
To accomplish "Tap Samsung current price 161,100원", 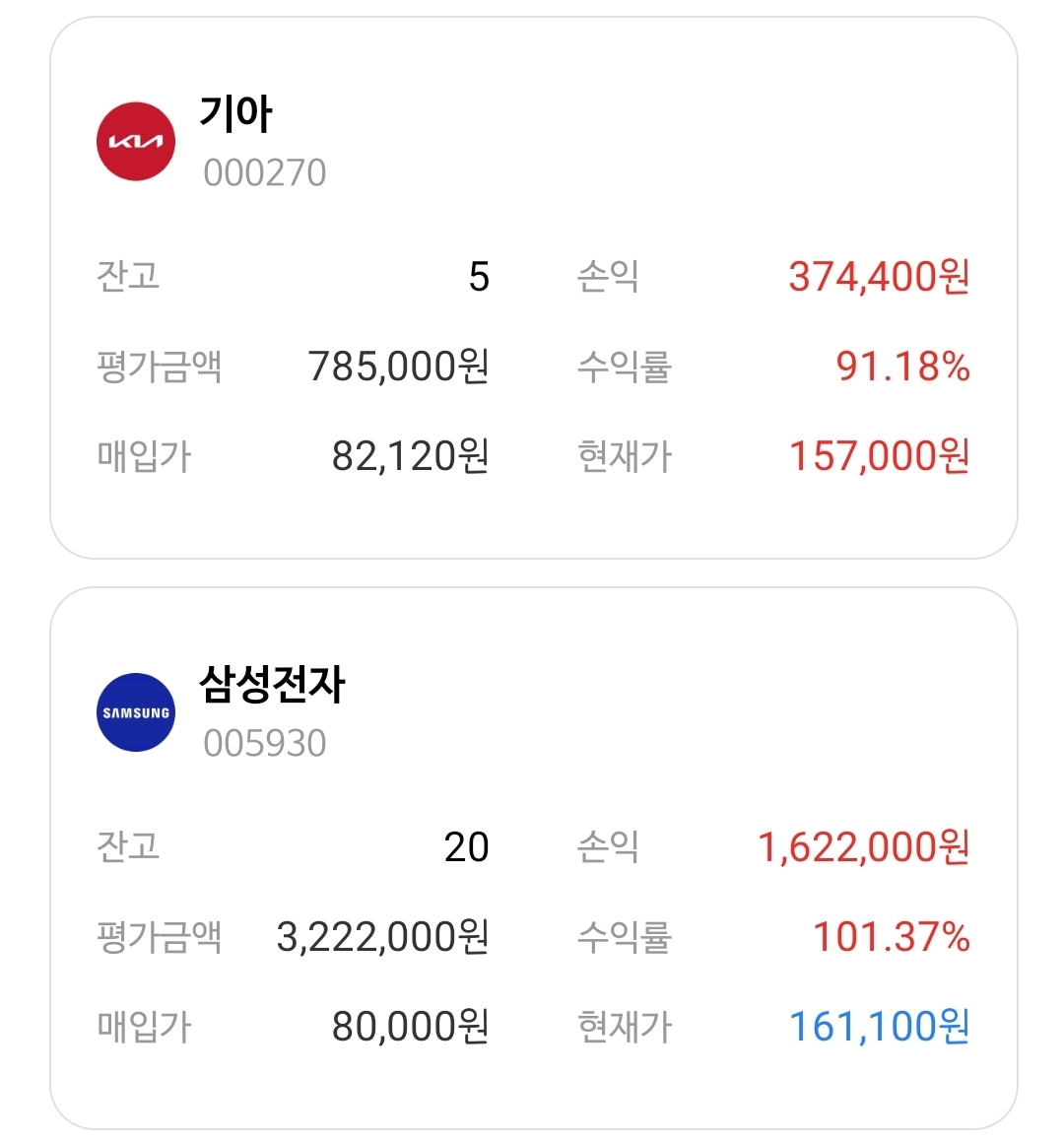I will [x=879, y=1027].
